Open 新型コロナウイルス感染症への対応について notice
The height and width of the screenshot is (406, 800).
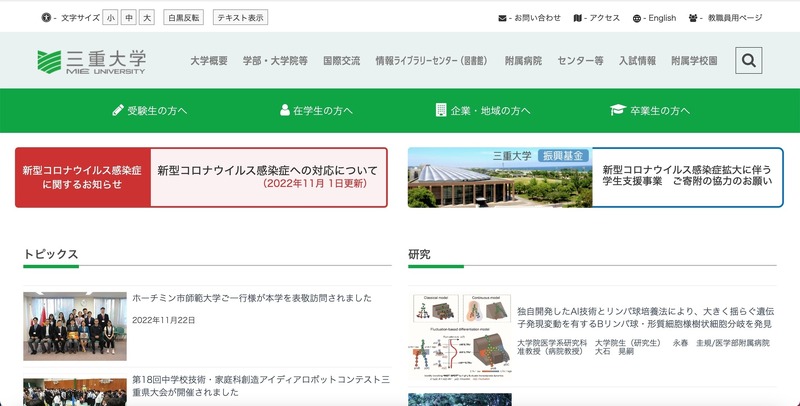coord(268,177)
